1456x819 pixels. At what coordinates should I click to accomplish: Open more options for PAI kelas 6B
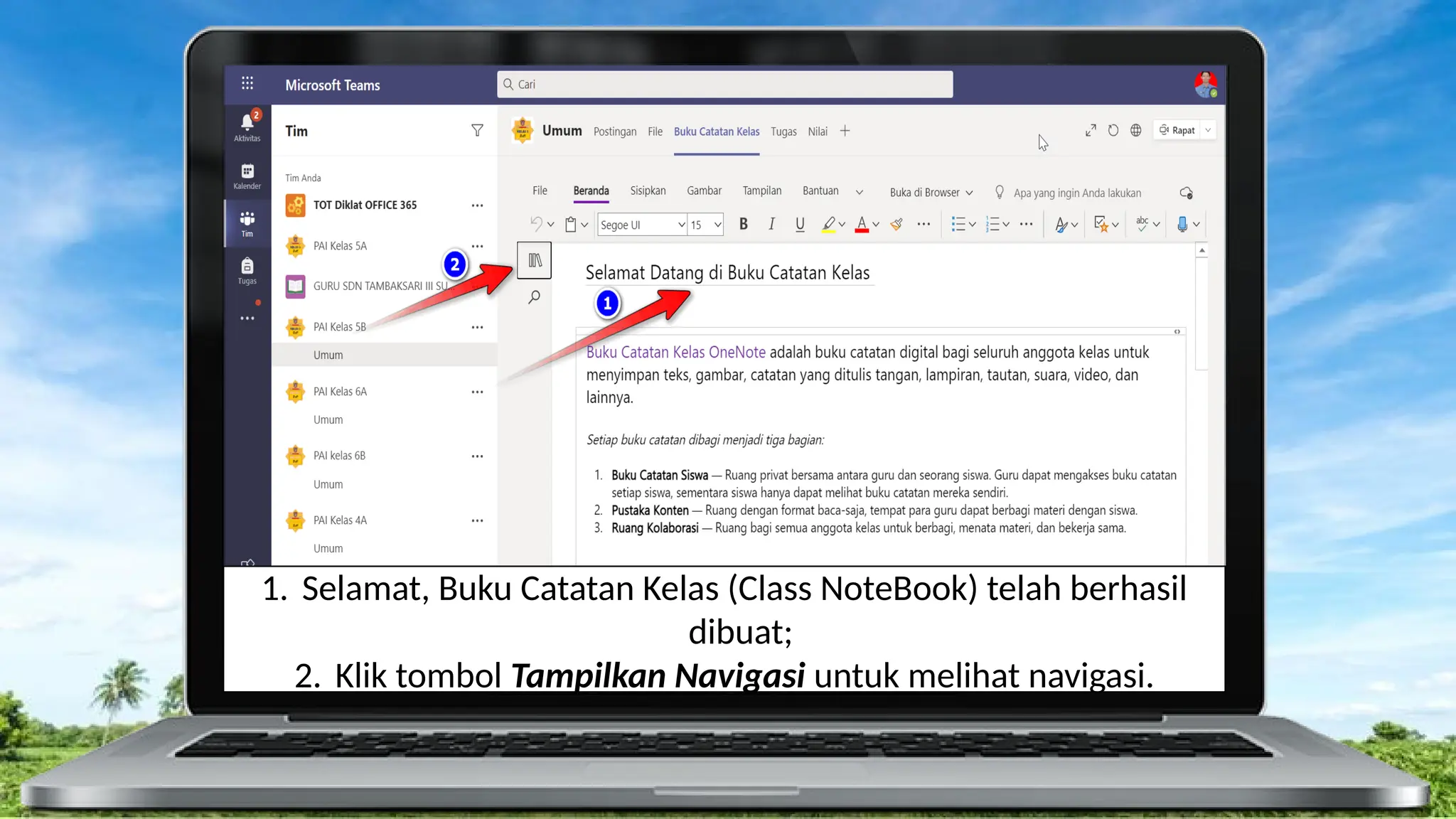pyautogui.click(x=477, y=456)
